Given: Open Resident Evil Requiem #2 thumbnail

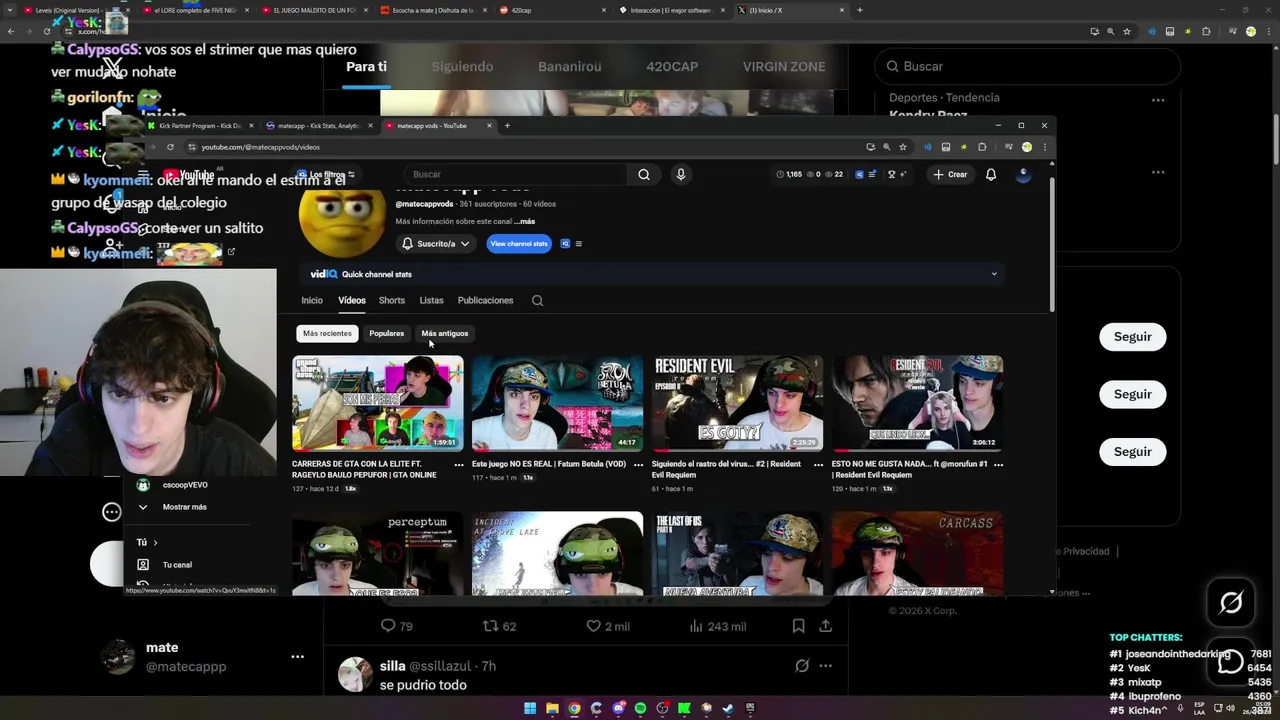Looking at the screenshot, I should 738,403.
